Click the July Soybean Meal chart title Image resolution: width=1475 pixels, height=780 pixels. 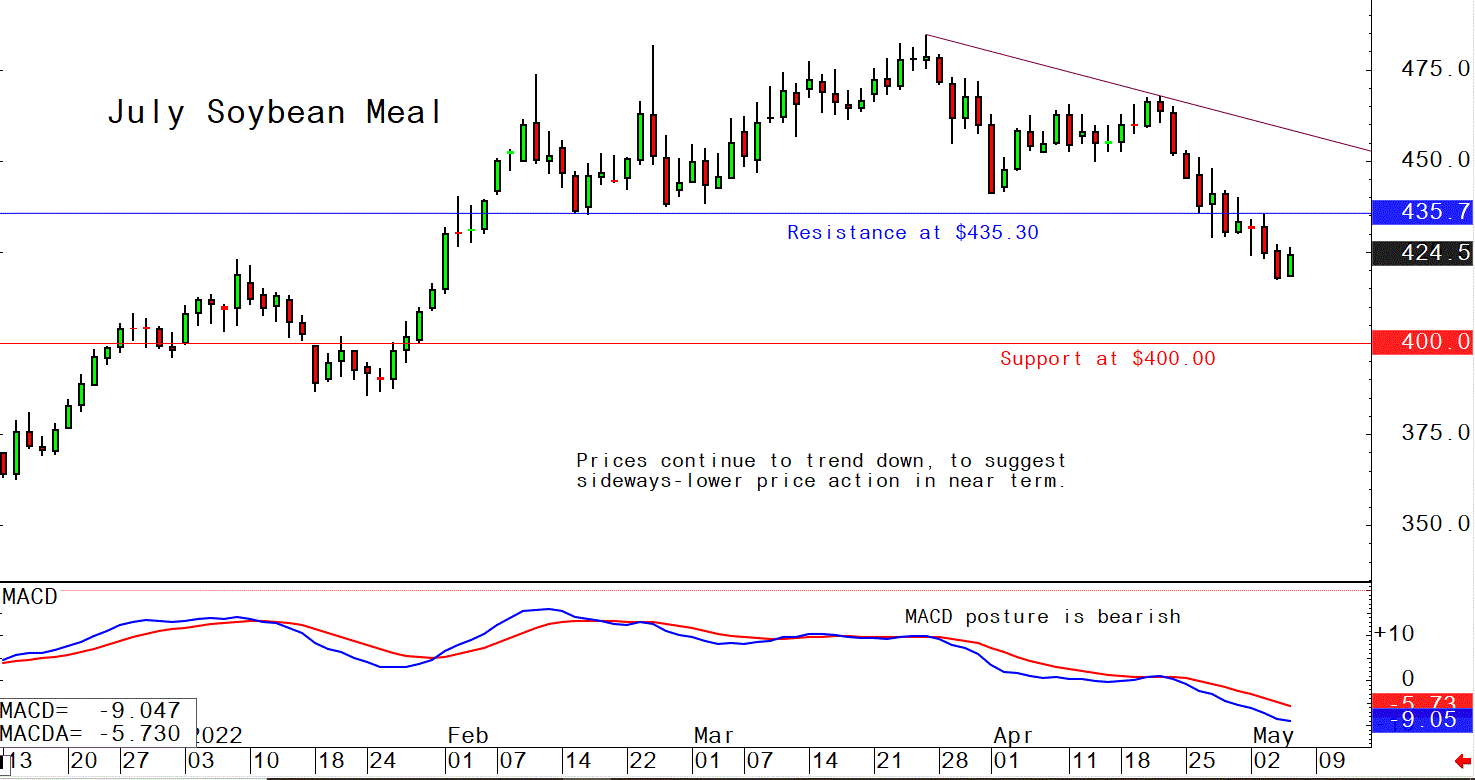275,113
